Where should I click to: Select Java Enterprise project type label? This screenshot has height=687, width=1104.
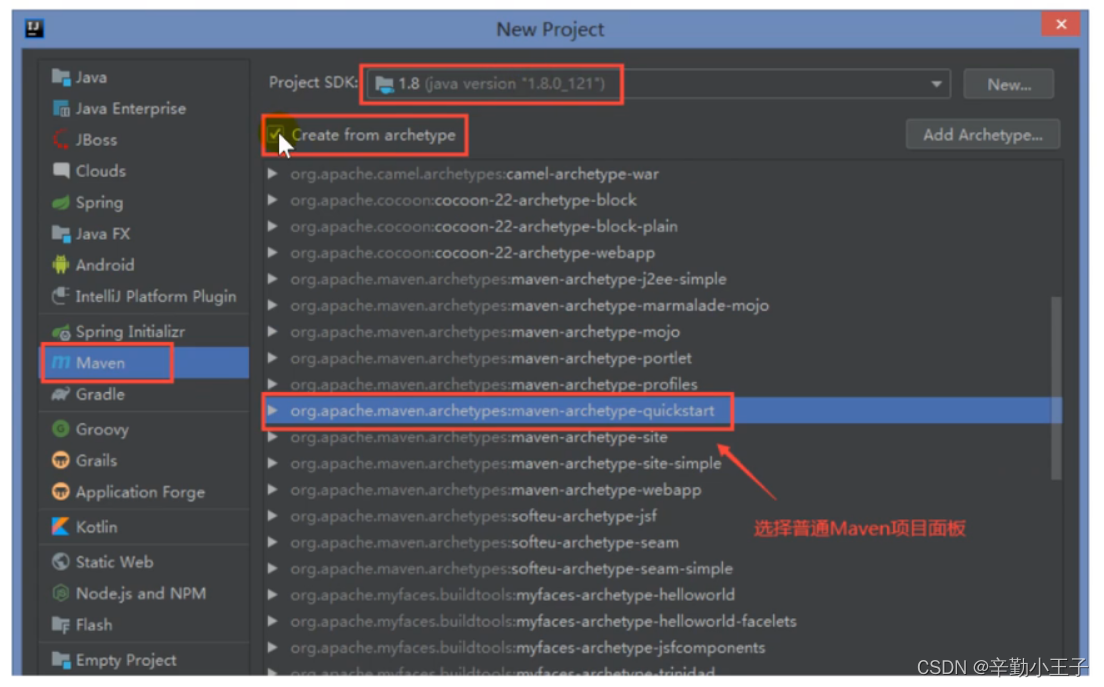pos(131,108)
